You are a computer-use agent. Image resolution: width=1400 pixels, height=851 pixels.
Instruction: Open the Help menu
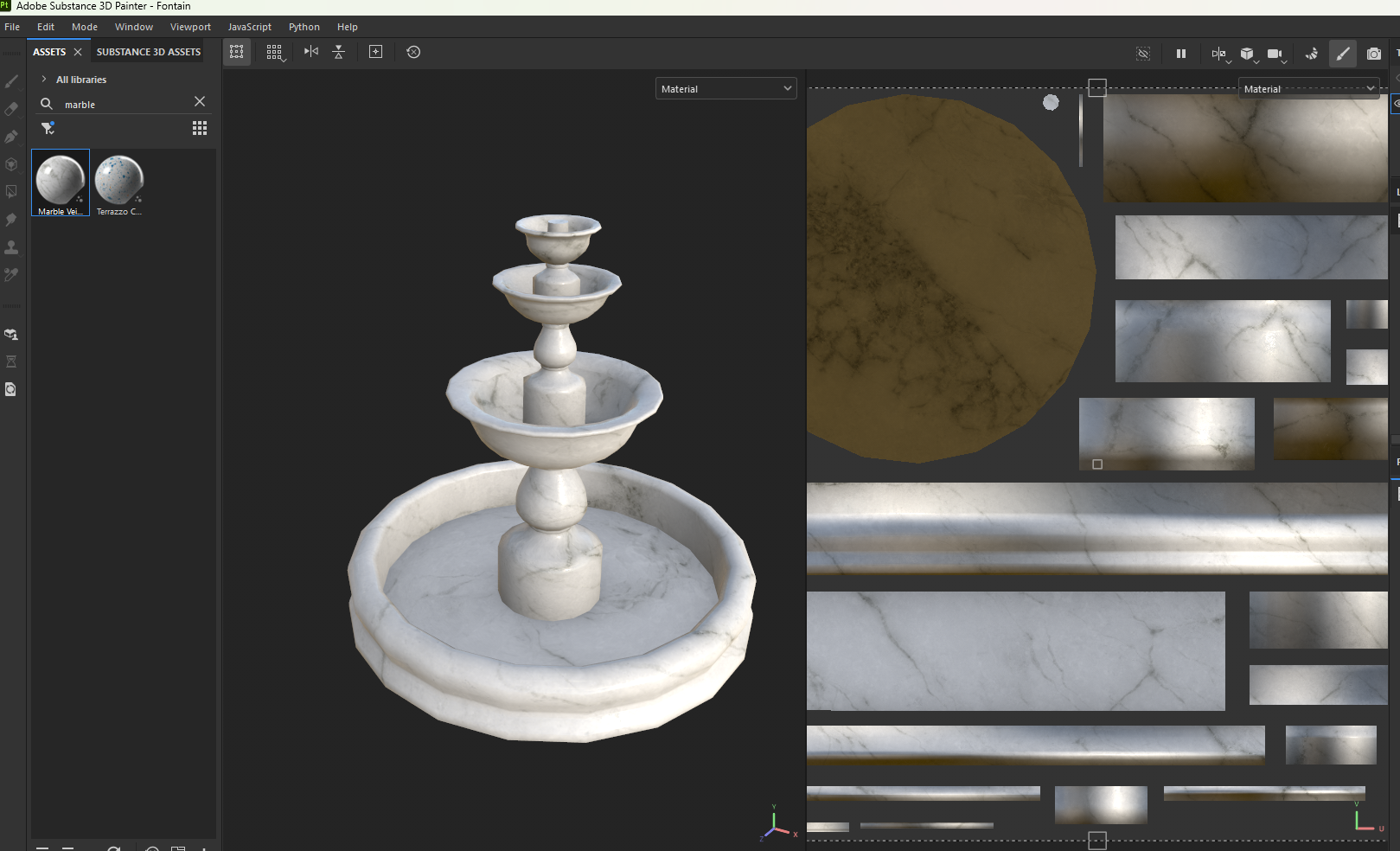(348, 27)
